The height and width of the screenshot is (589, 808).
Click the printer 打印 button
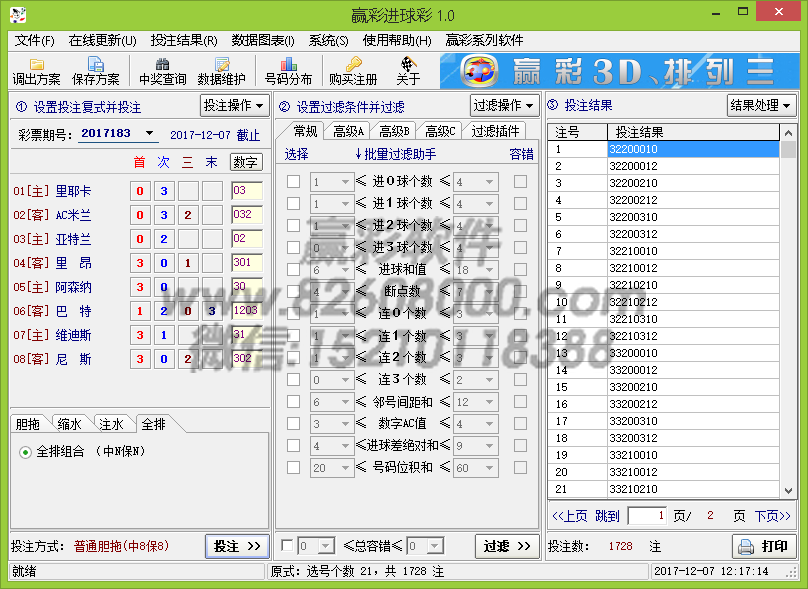[764, 546]
